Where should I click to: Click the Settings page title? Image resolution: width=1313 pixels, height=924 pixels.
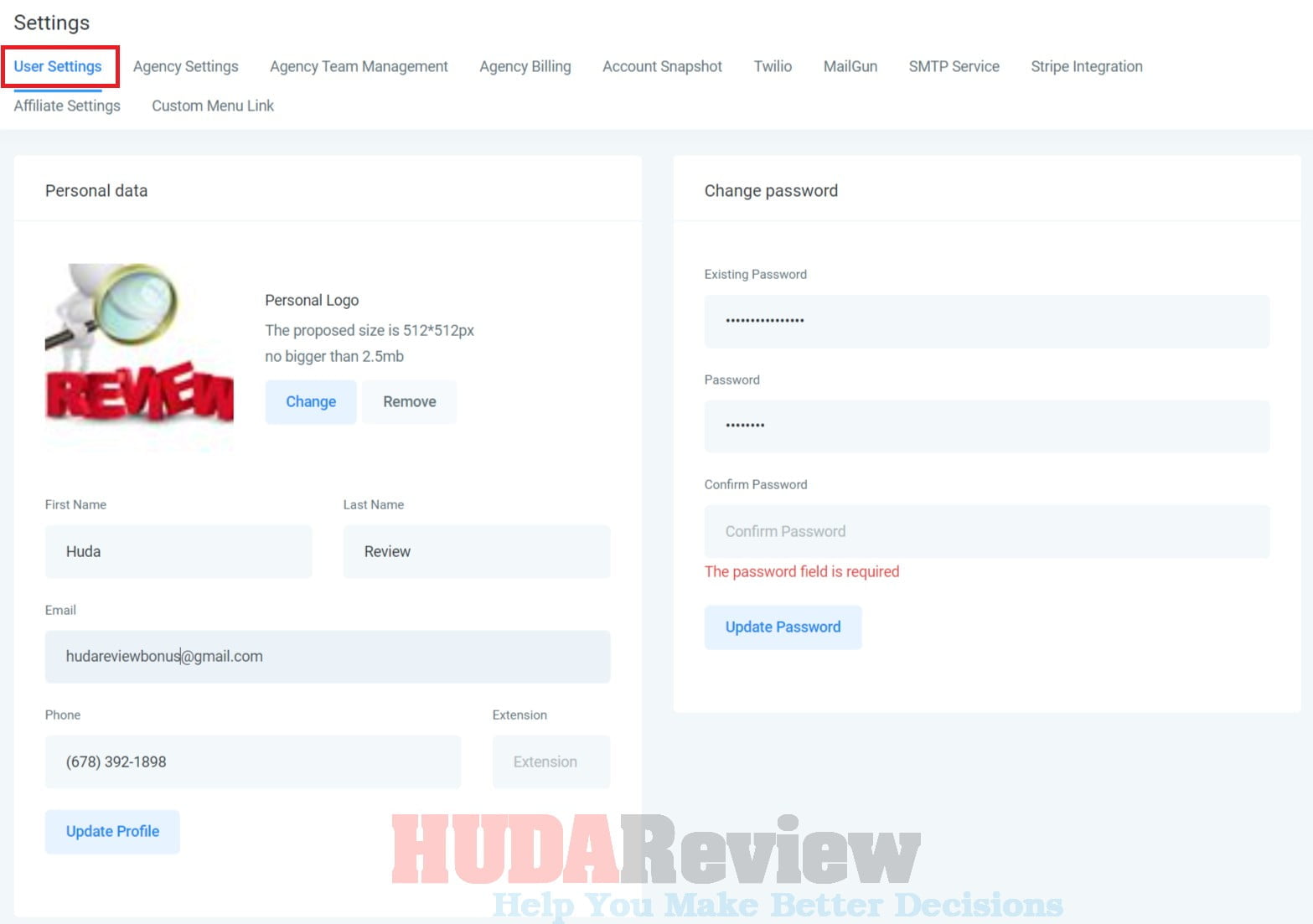click(x=52, y=23)
